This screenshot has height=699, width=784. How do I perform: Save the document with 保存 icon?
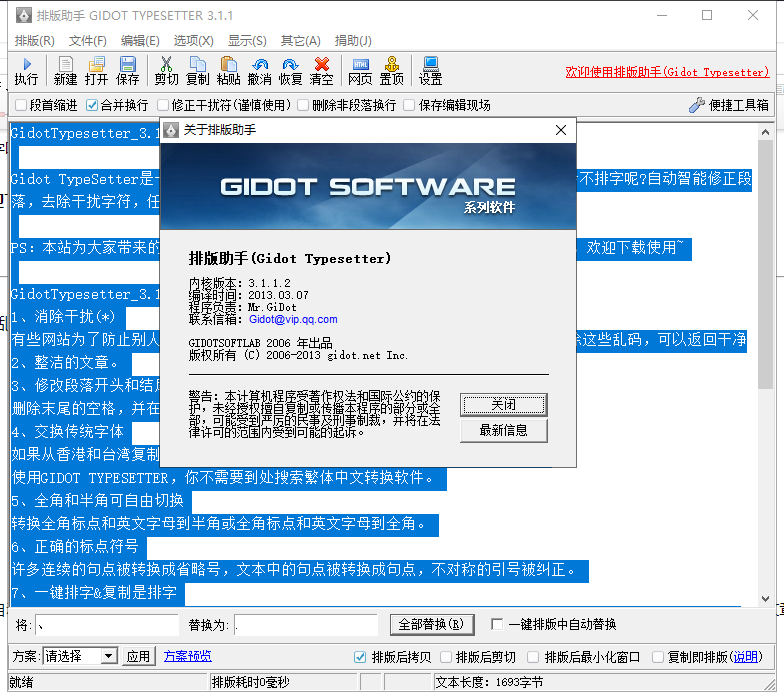coord(128,71)
